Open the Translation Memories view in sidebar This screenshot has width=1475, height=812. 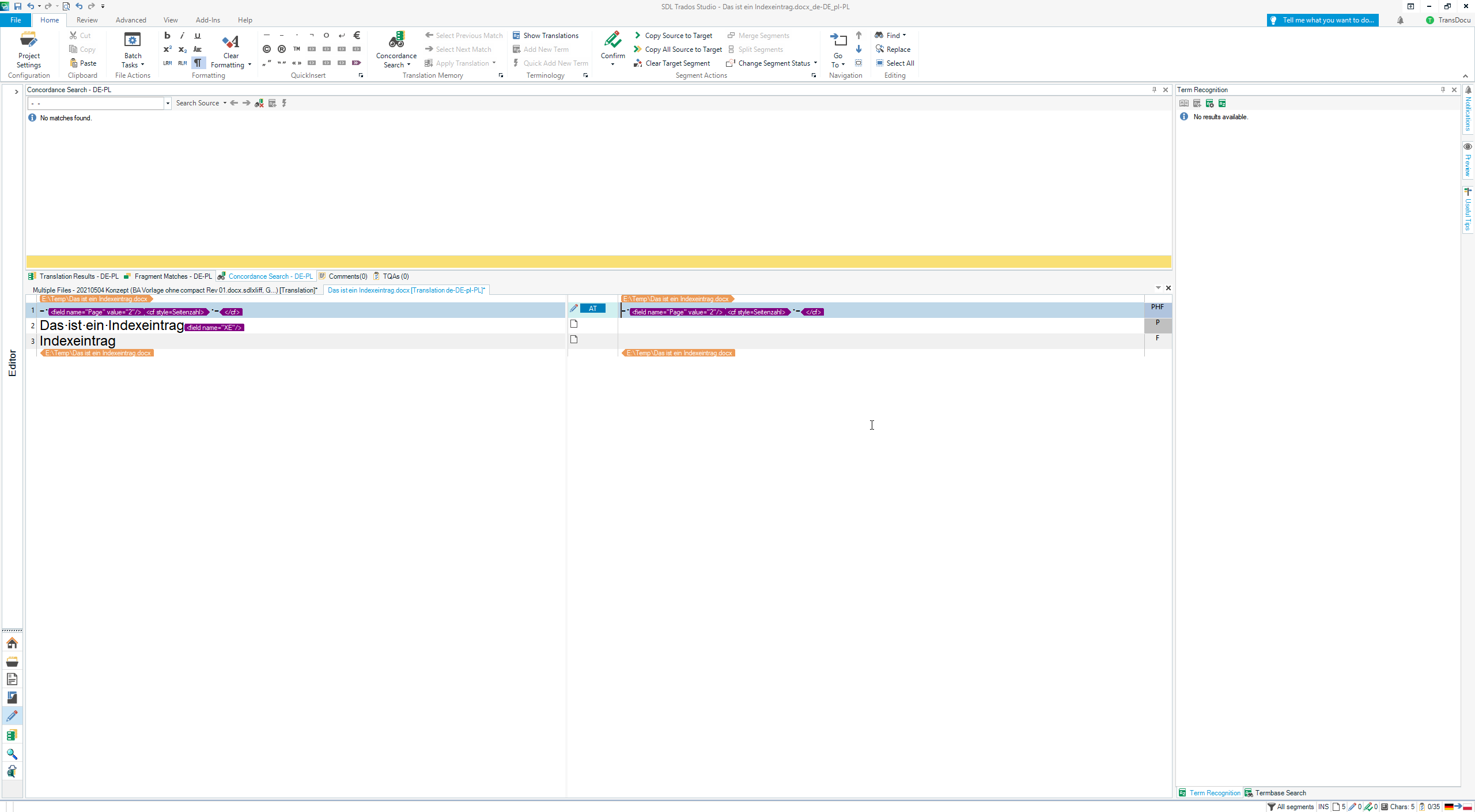[12, 735]
